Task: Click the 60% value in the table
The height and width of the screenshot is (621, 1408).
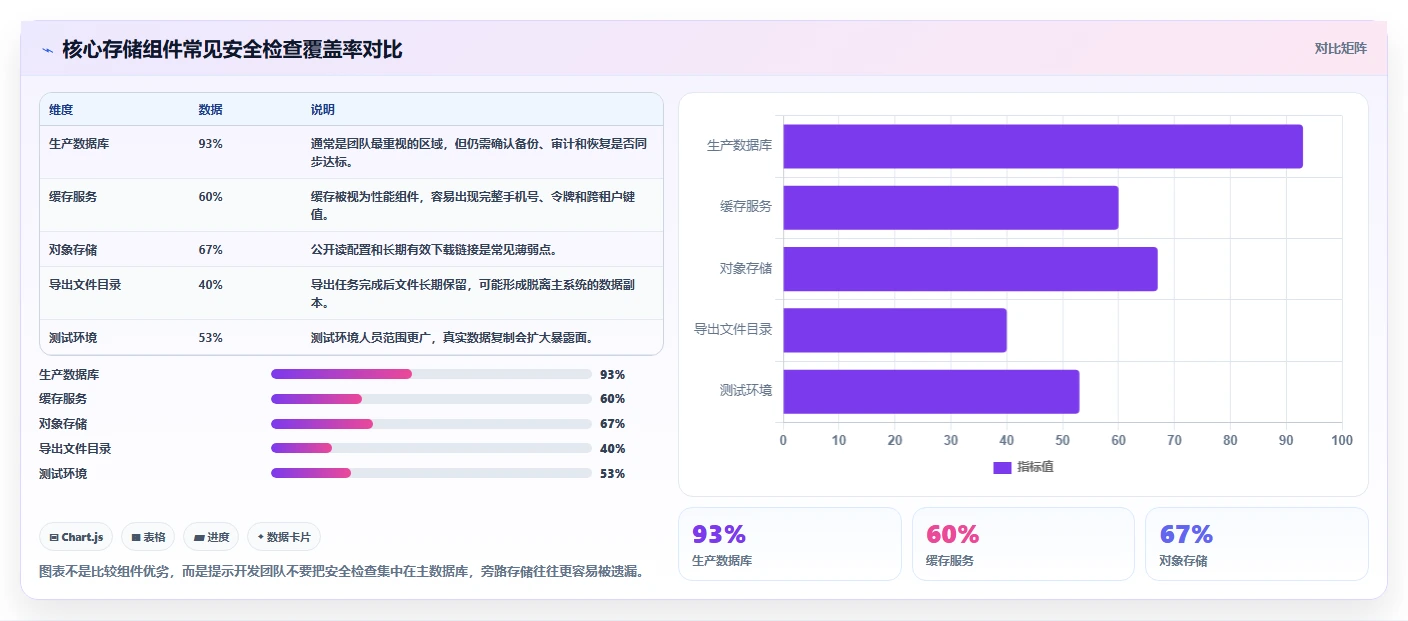Action: [211, 196]
